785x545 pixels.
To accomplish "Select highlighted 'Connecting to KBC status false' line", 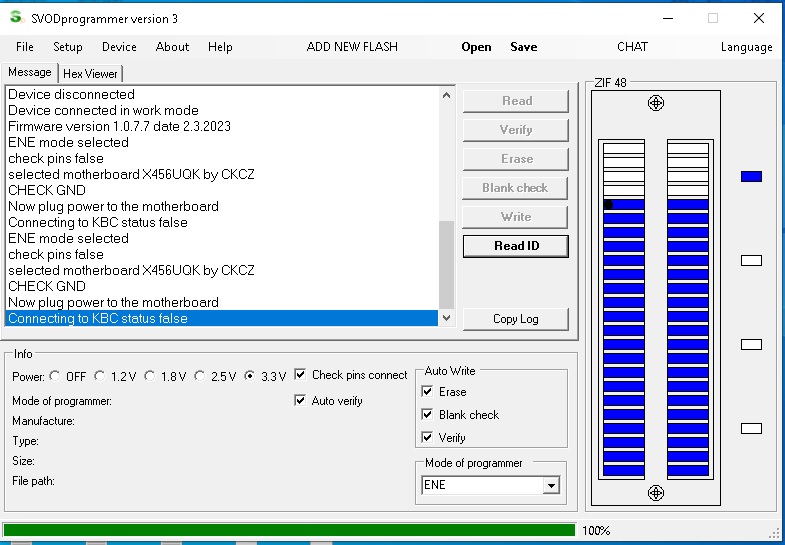I will point(222,318).
